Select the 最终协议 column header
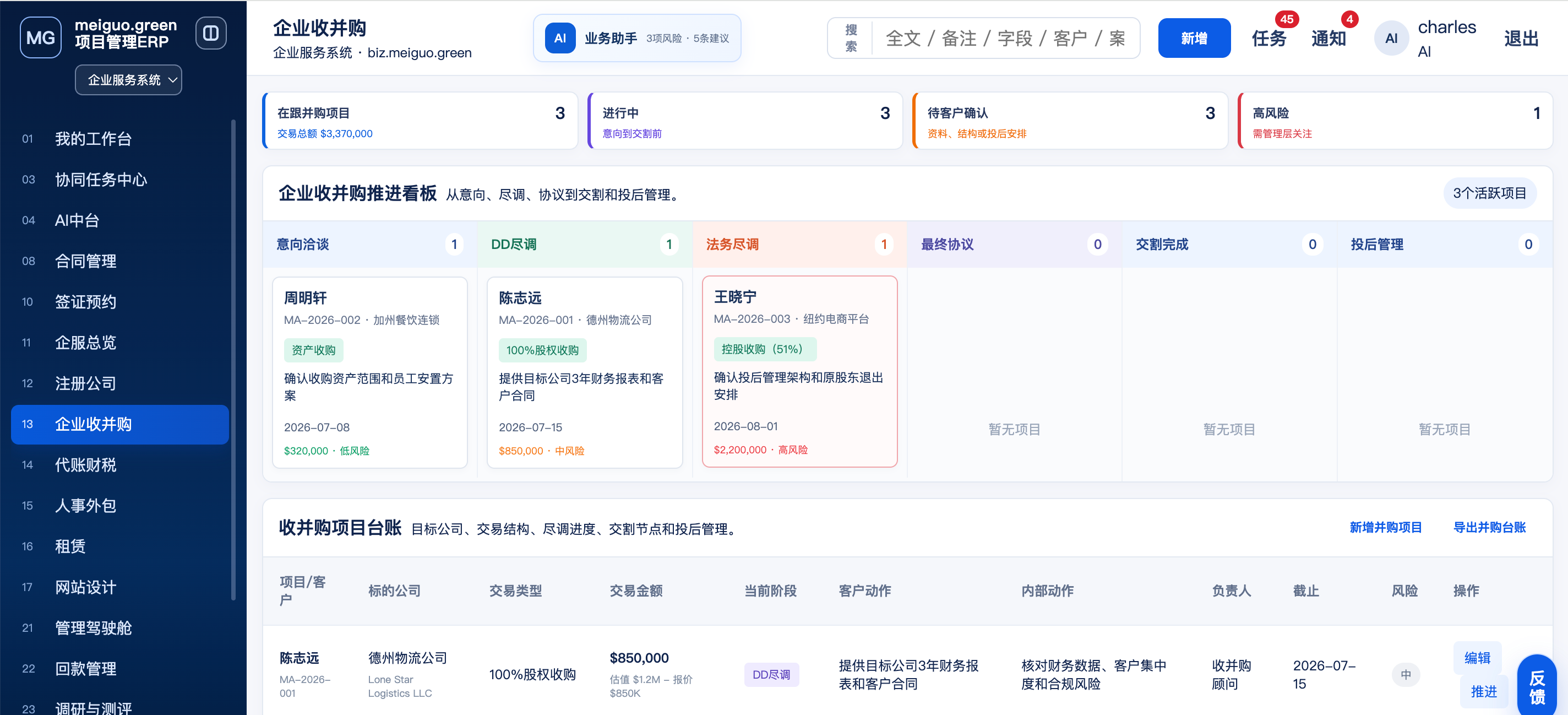 [1015, 245]
